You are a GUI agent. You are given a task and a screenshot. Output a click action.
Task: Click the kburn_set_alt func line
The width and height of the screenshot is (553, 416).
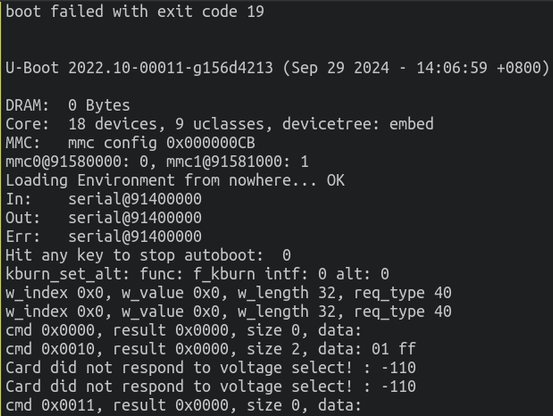point(197,274)
